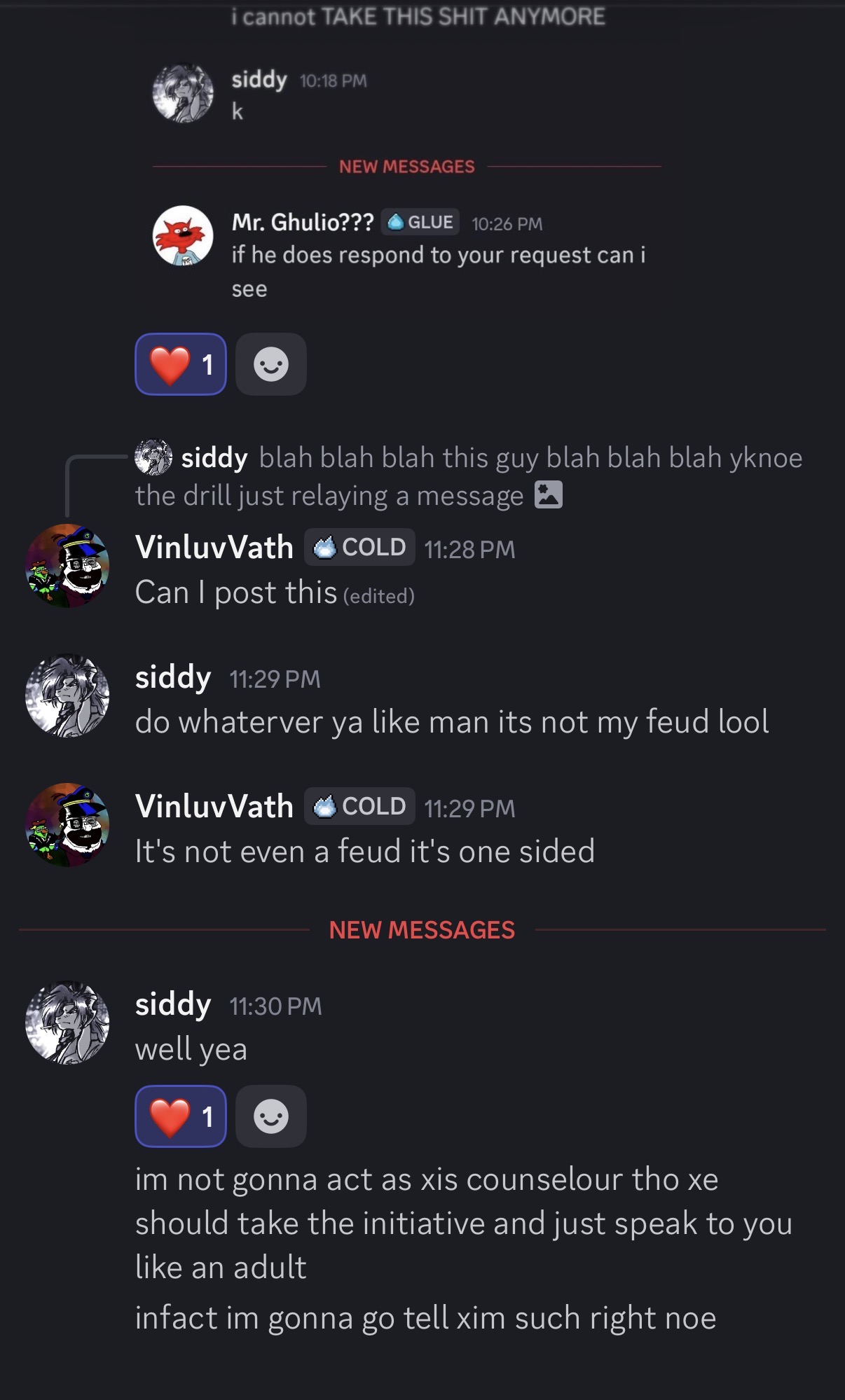
Task: Select the message "infact im gonna go tell xim"
Action: 426,1318
